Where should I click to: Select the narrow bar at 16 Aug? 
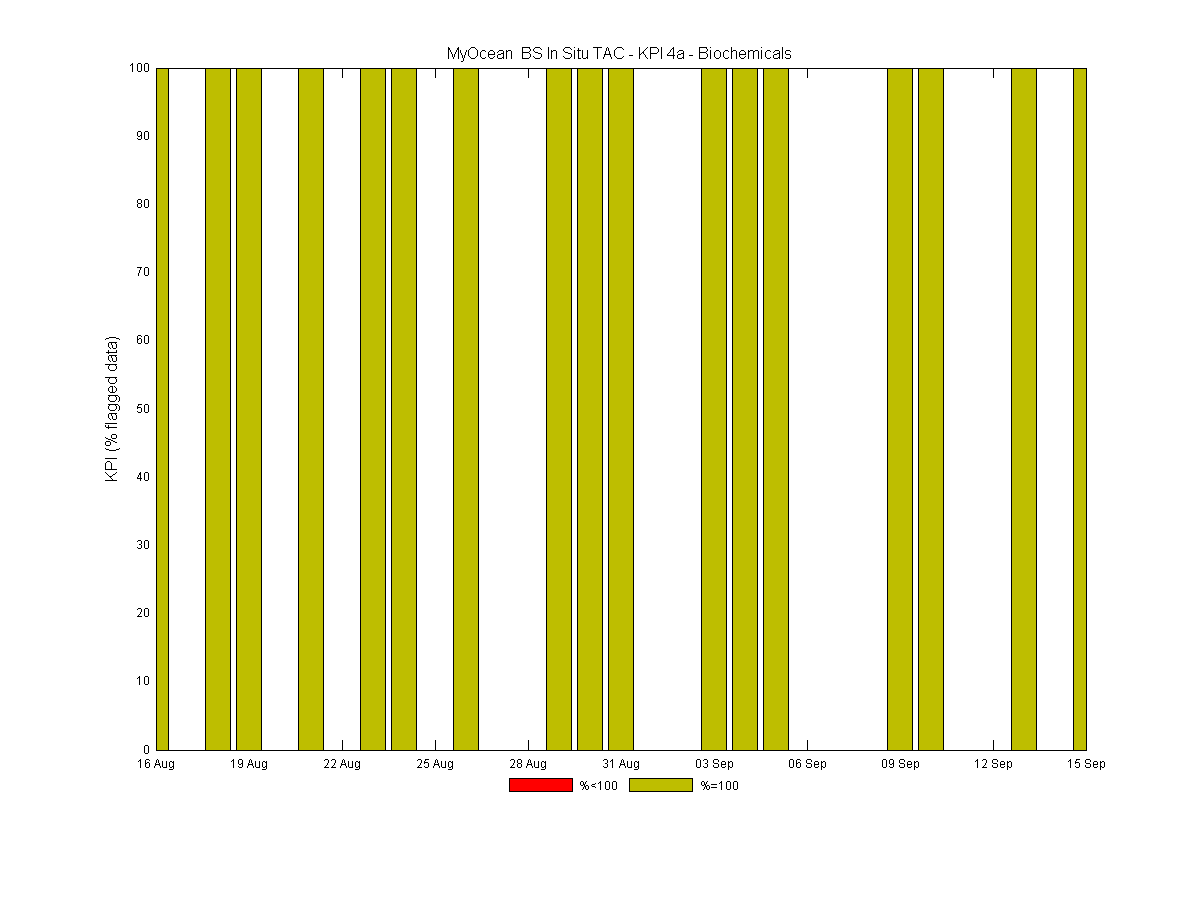pyautogui.click(x=162, y=409)
